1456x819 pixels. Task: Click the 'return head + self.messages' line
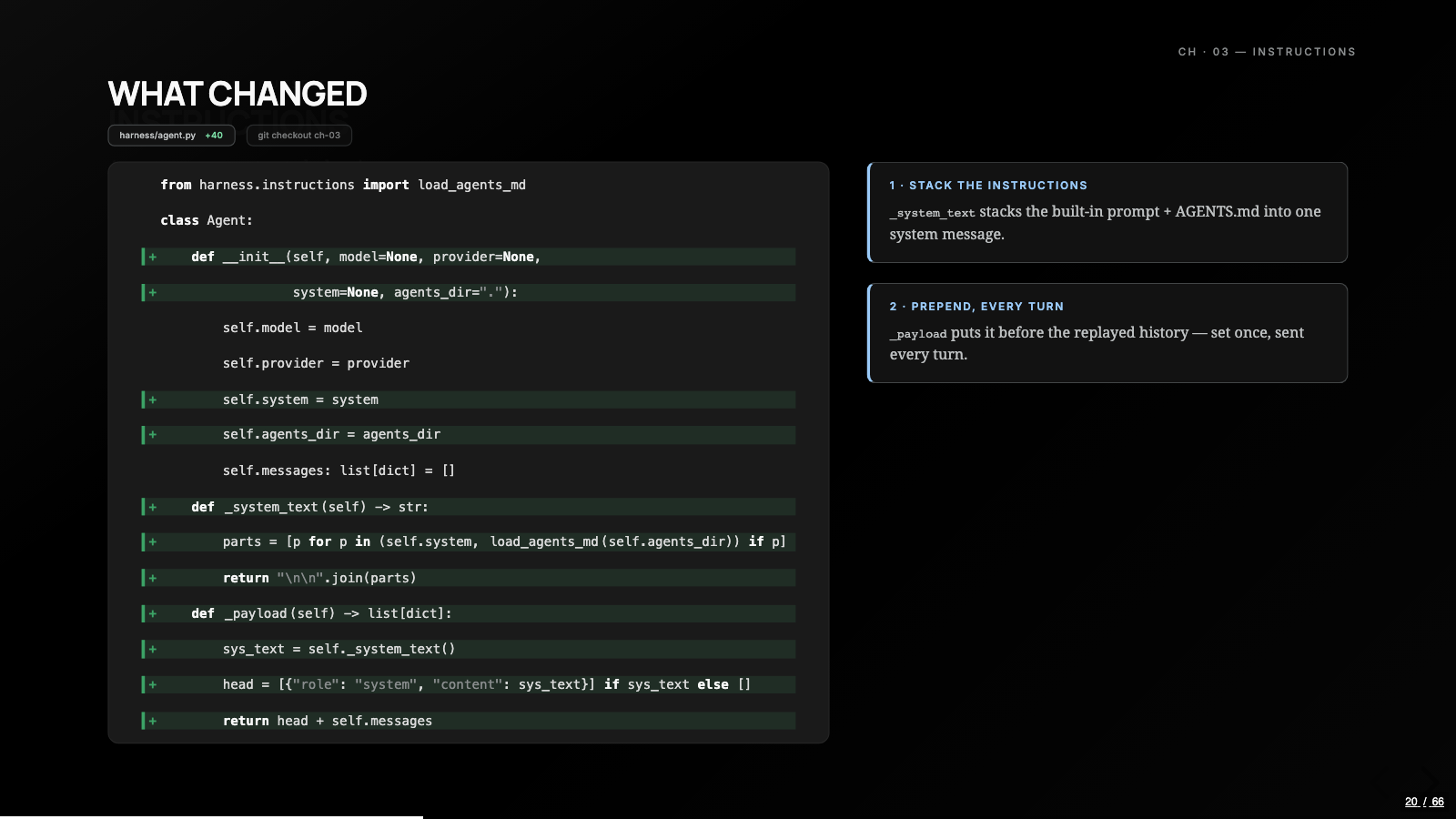[469, 721]
